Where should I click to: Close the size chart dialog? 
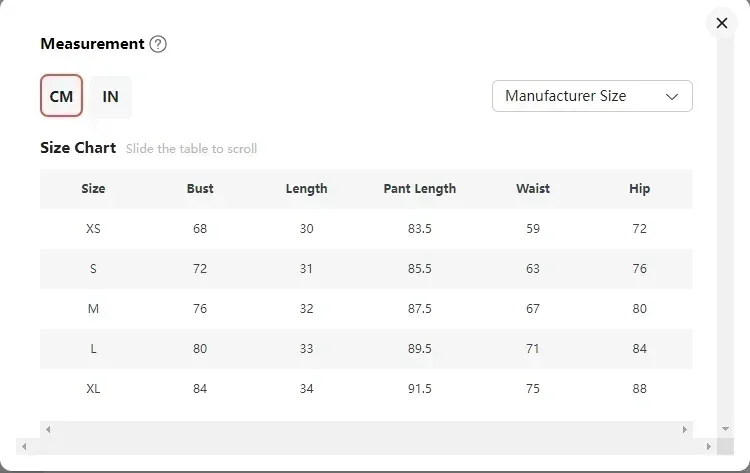722,23
